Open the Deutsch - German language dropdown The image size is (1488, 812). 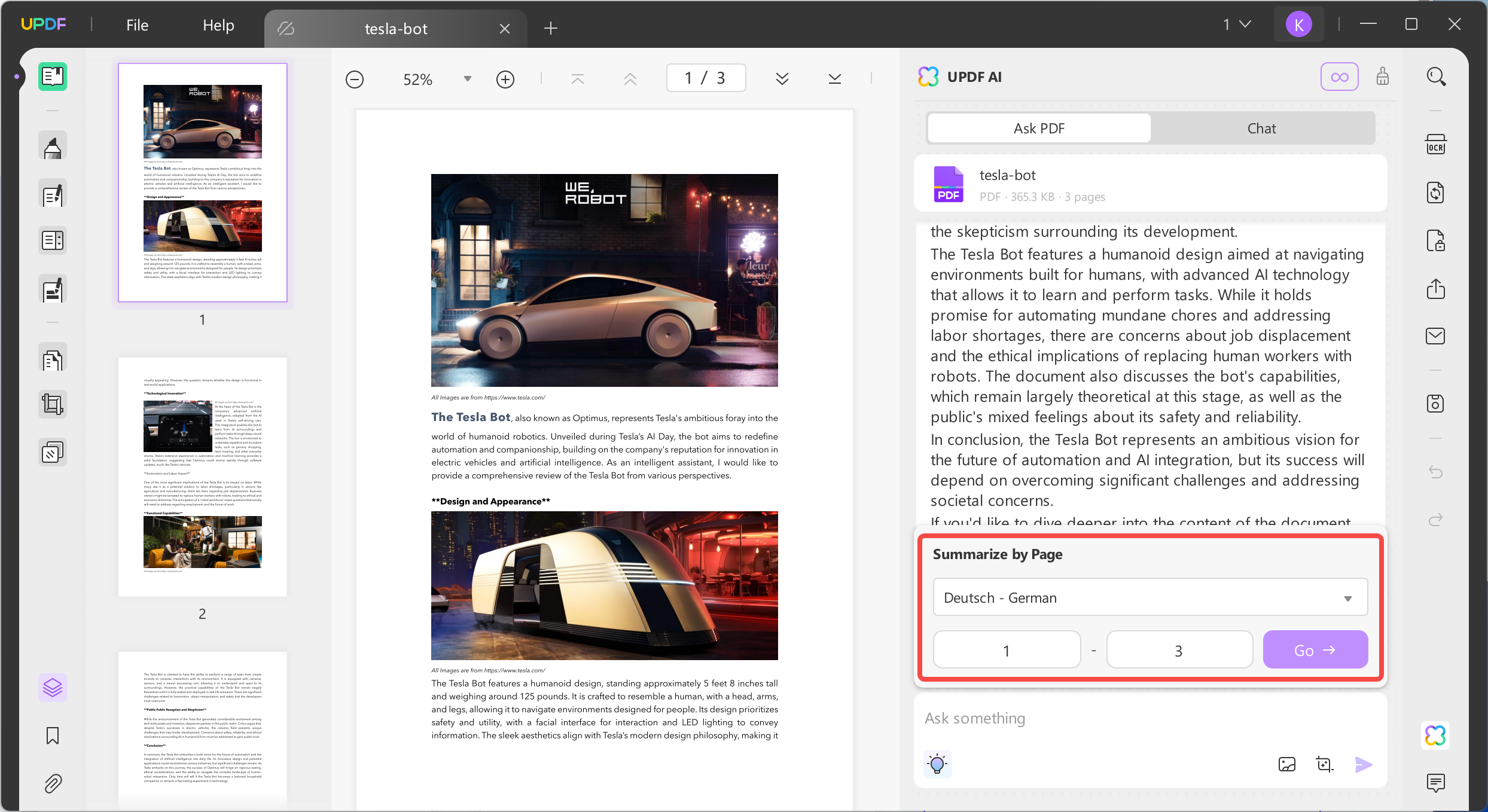click(1149, 597)
